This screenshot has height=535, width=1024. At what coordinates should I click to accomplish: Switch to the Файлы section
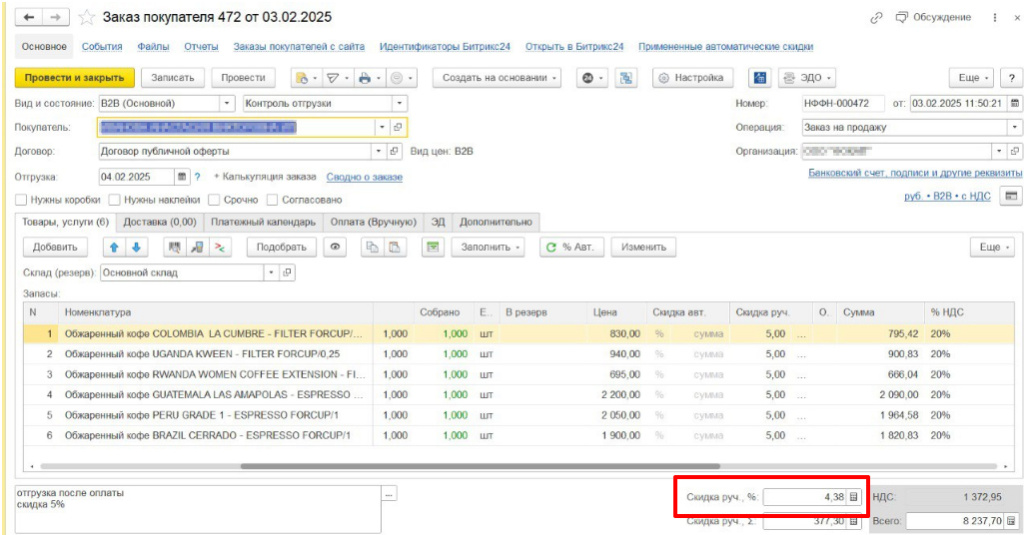153,46
